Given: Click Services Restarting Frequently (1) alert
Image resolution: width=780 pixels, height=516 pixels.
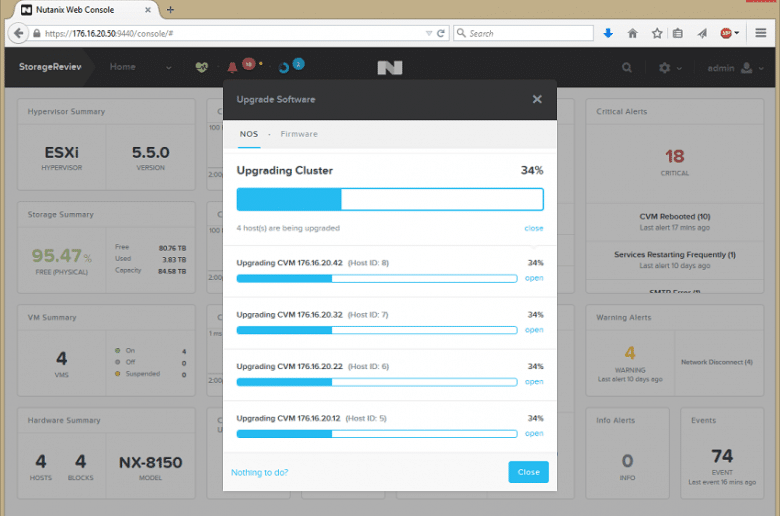Looking at the screenshot, I should pyautogui.click(x=675, y=254).
